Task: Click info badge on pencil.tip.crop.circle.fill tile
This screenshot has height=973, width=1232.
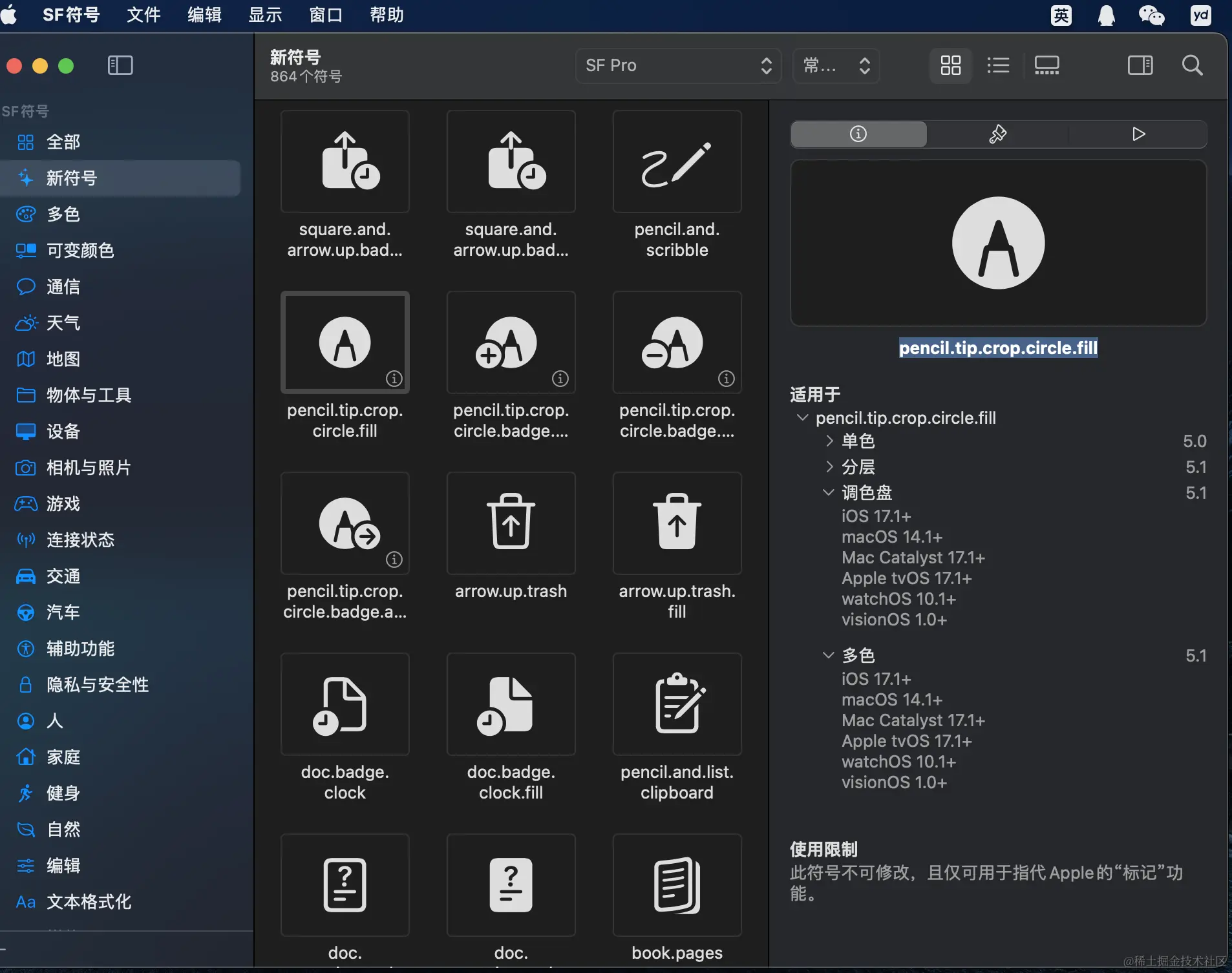Action: tap(394, 379)
